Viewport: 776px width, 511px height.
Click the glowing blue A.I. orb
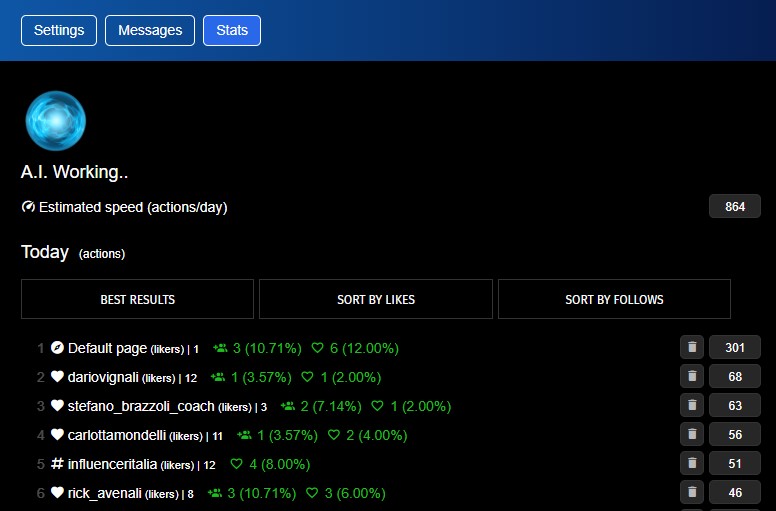pos(55,120)
